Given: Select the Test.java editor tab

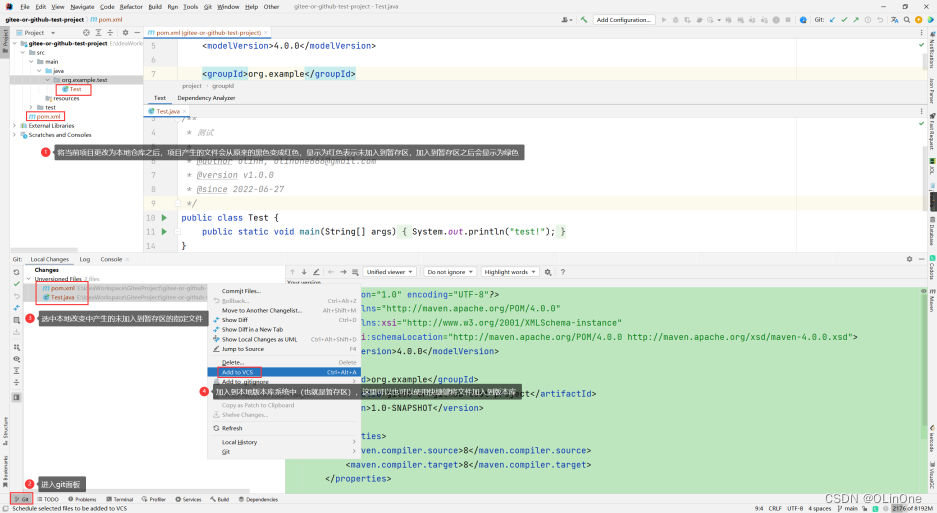Looking at the screenshot, I should 168,111.
